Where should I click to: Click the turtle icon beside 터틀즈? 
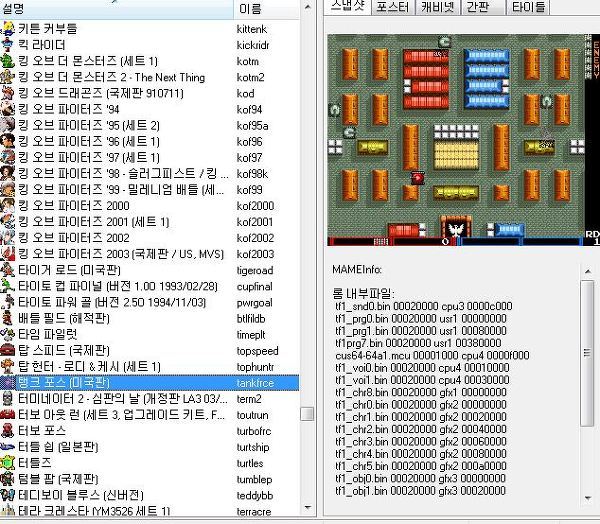point(8,463)
